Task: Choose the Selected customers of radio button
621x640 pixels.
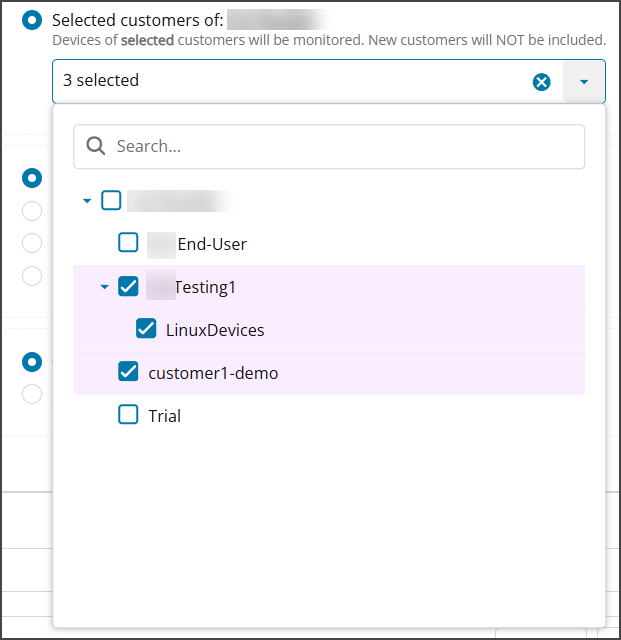Action: [32, 20]
